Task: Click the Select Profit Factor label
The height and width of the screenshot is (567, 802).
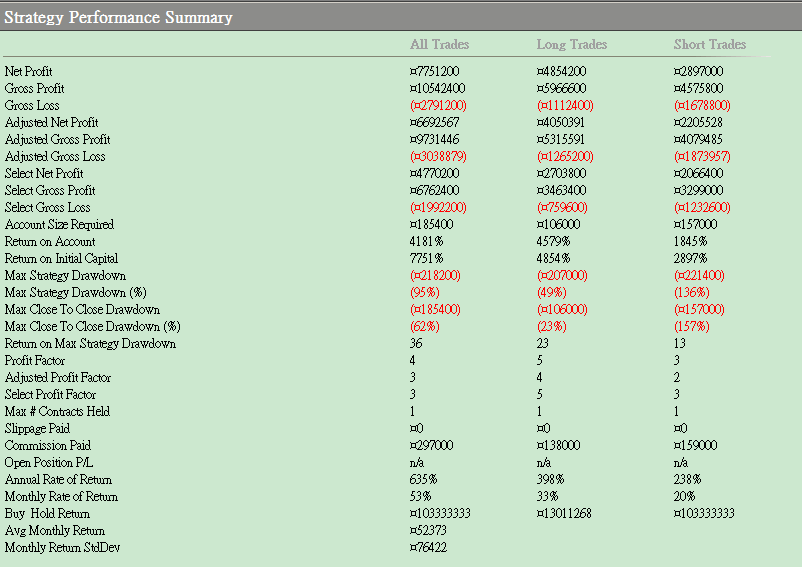Action: pyautogui.click(x=50, y=394)
